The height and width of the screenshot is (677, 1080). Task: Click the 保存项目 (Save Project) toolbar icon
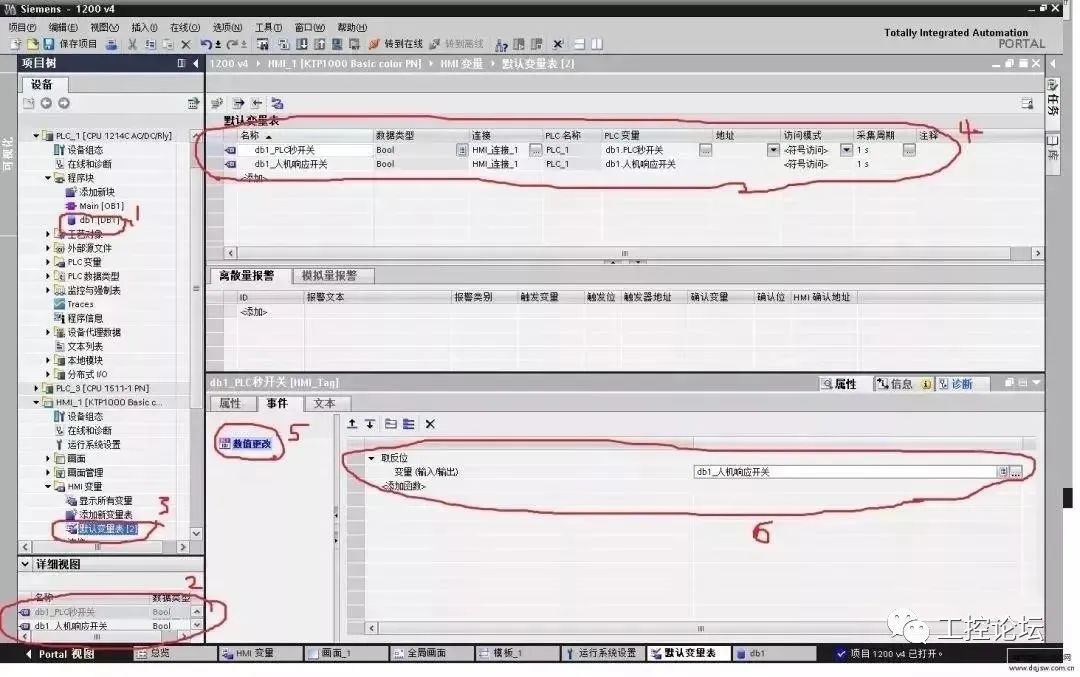(x=51, y=44)
